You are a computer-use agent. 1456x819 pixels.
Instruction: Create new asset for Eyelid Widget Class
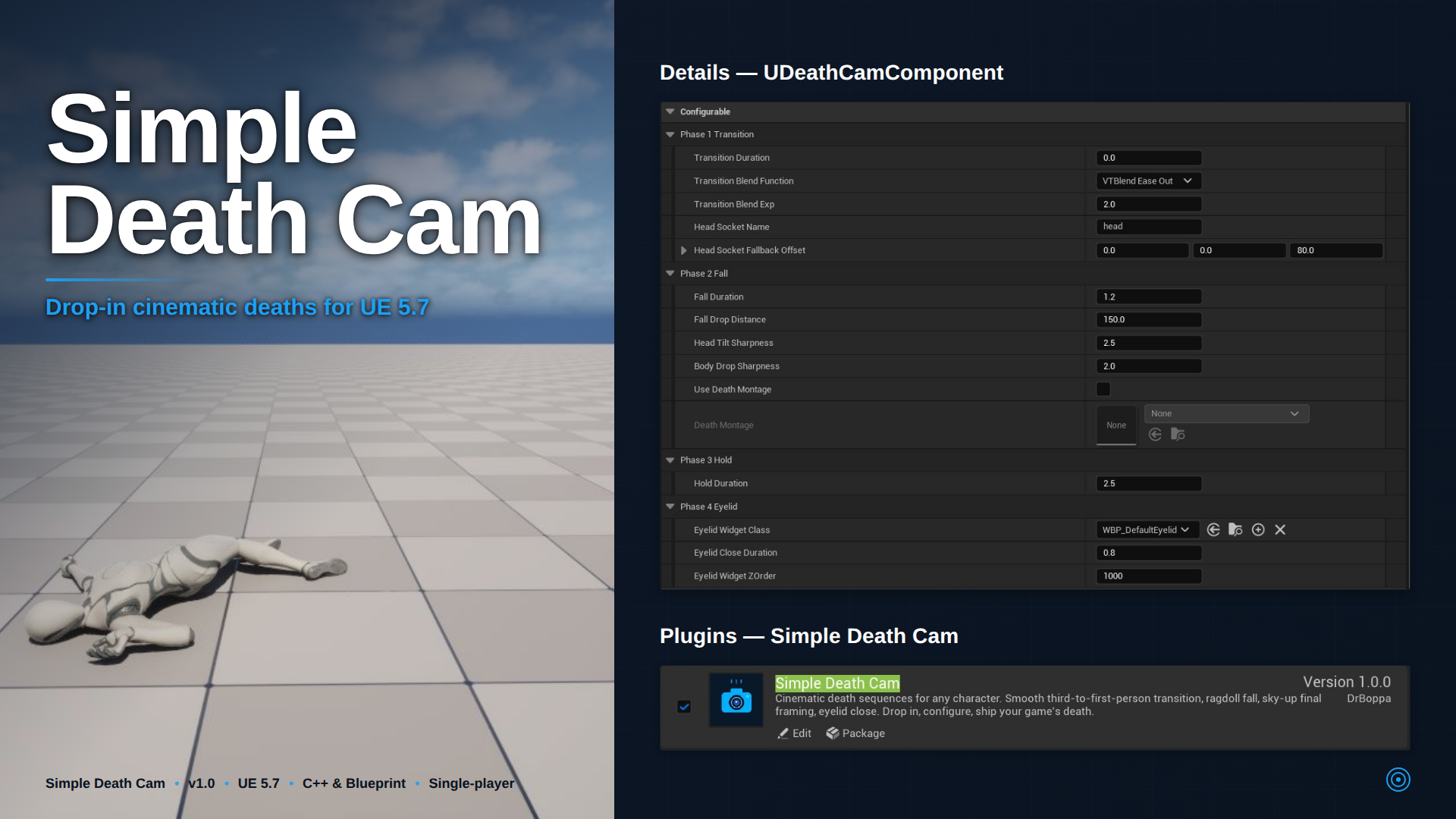coord(1258,530)
